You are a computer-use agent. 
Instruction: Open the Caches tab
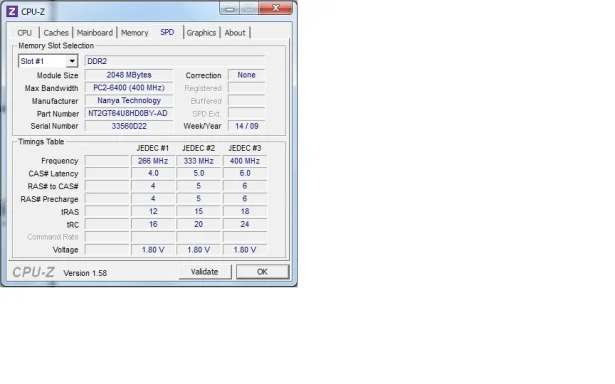[56, 33]
